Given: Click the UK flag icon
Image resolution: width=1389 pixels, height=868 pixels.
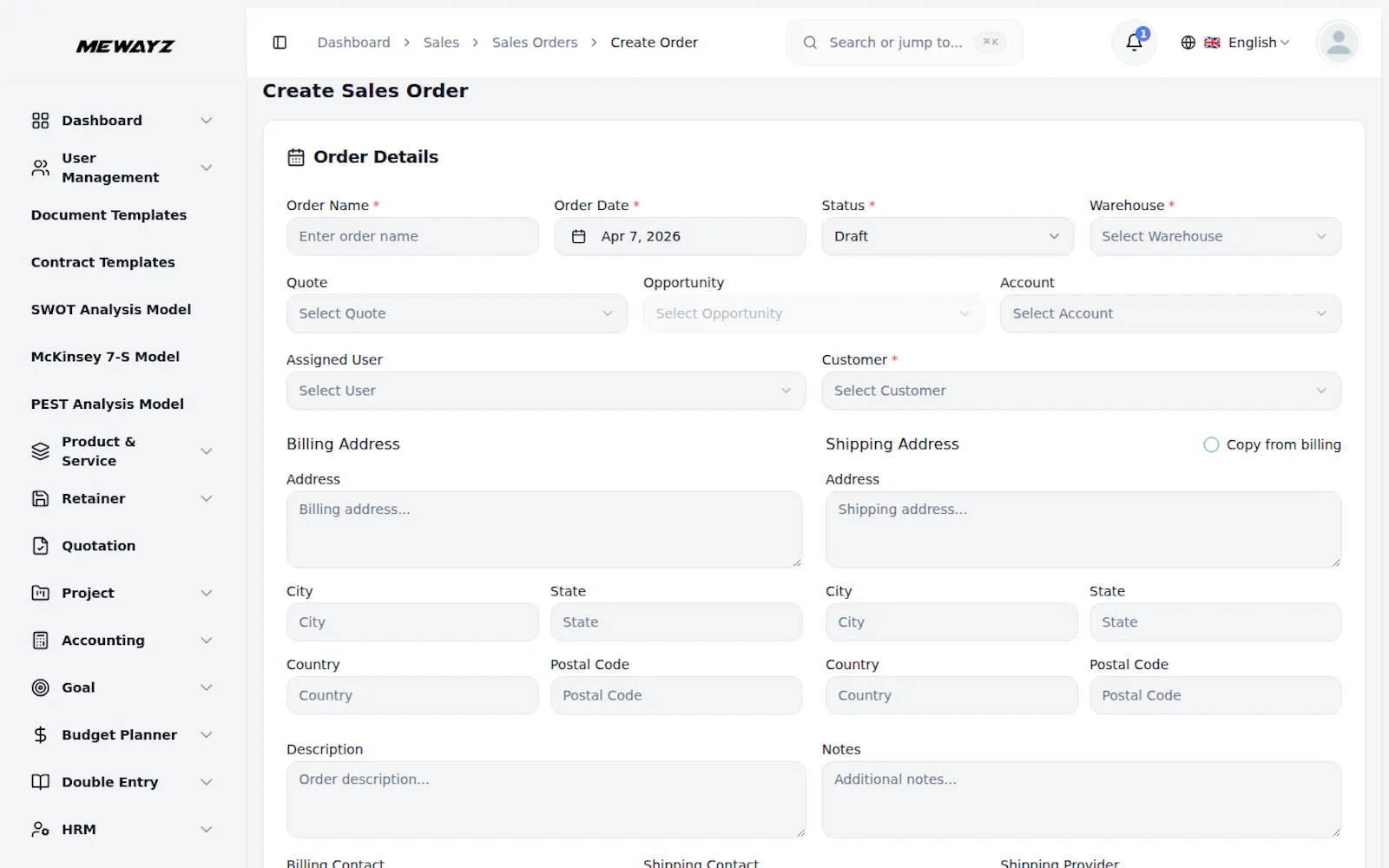Looking at the screenshot, I should click(x=1212, y=43).
